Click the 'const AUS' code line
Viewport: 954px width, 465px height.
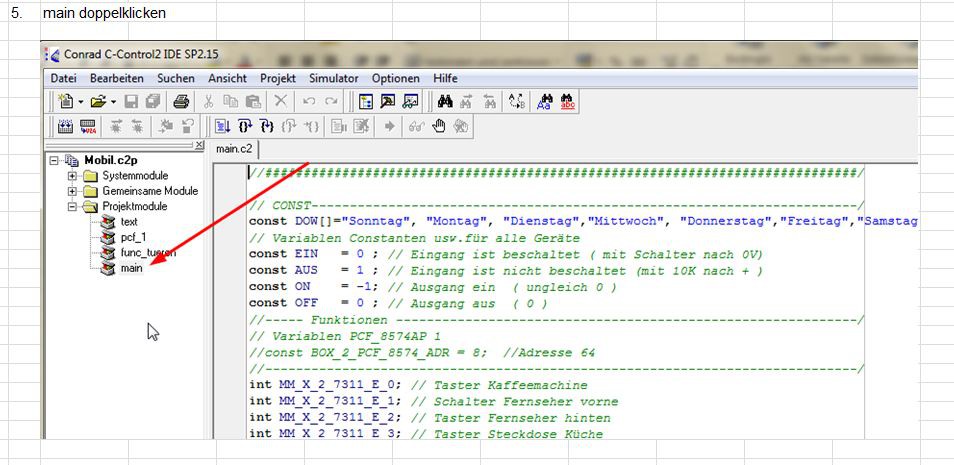[506, 270]
